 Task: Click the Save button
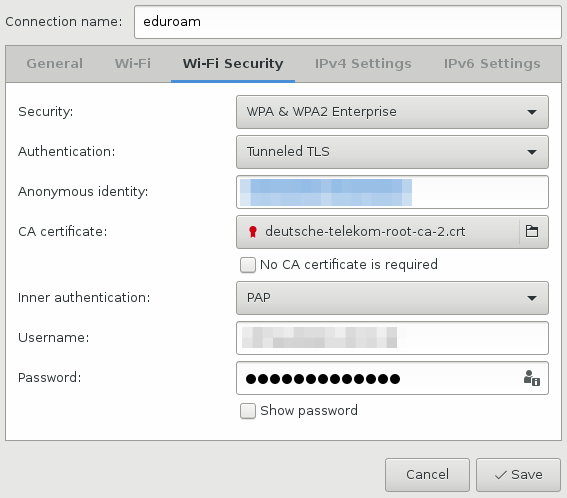tap(518, 475)
